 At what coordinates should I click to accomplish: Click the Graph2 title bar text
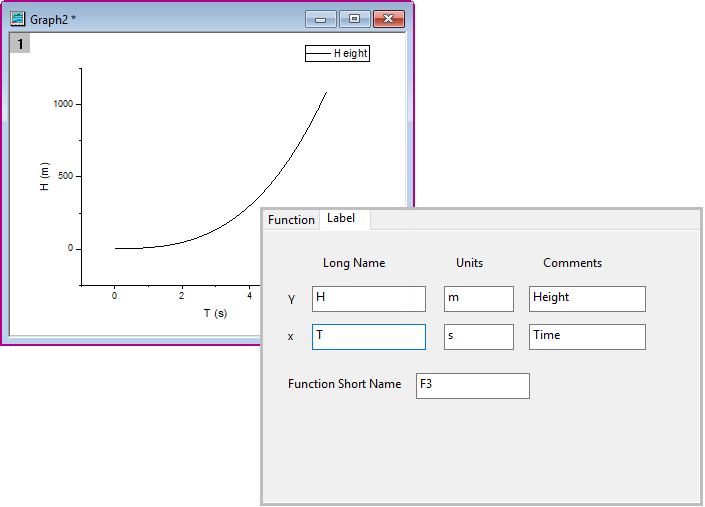point(53,19)
